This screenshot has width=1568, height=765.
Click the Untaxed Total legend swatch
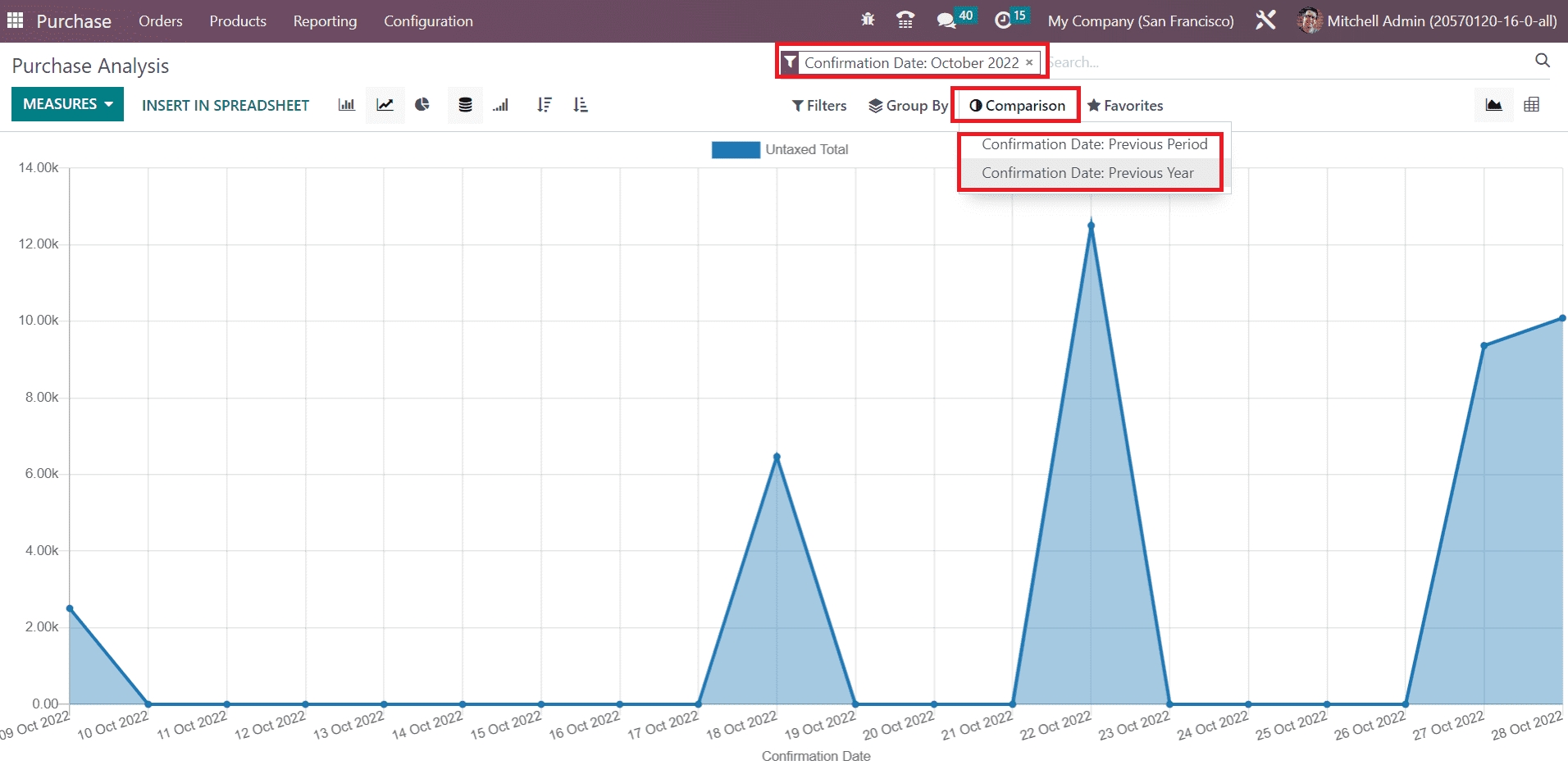(736, 149)
